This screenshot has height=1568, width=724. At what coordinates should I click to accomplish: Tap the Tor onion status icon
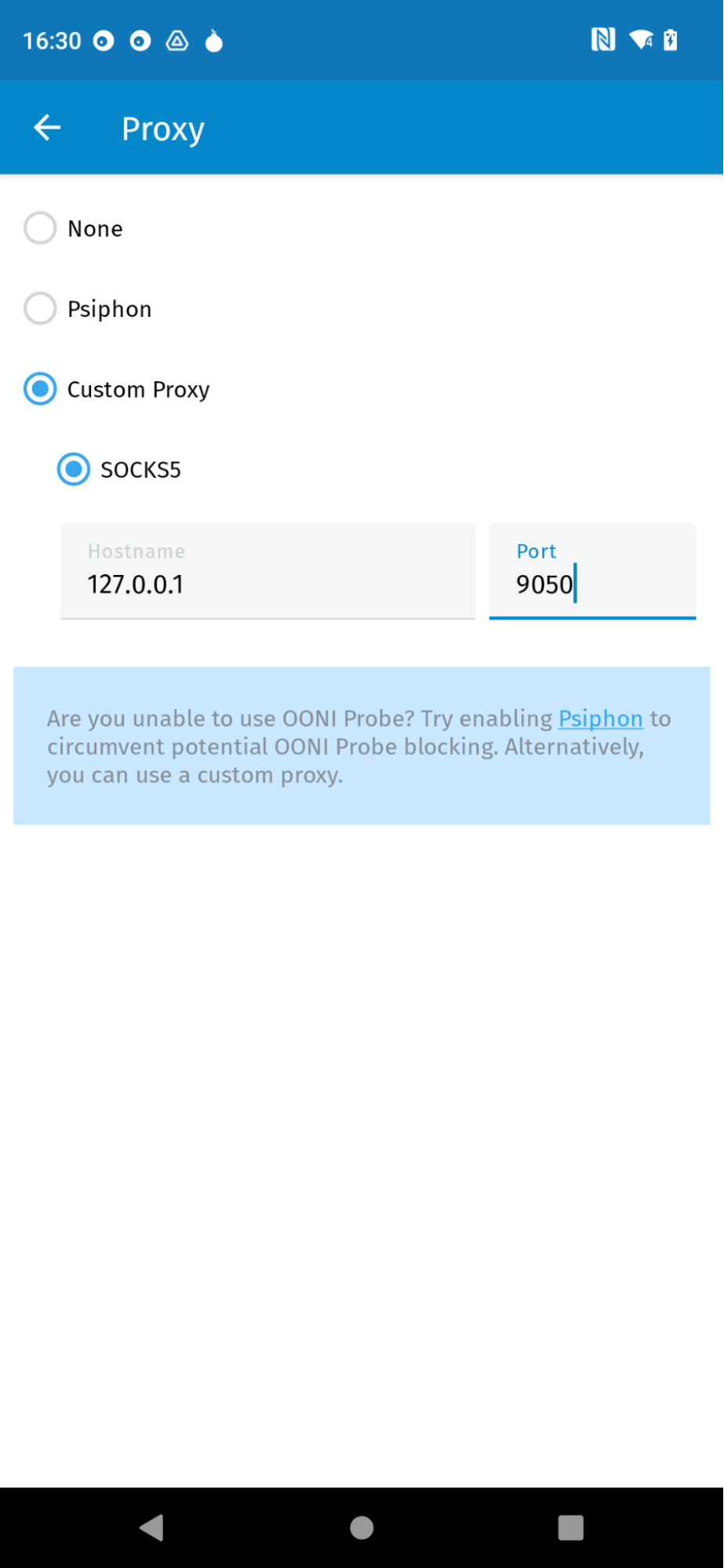coord(213,41)
